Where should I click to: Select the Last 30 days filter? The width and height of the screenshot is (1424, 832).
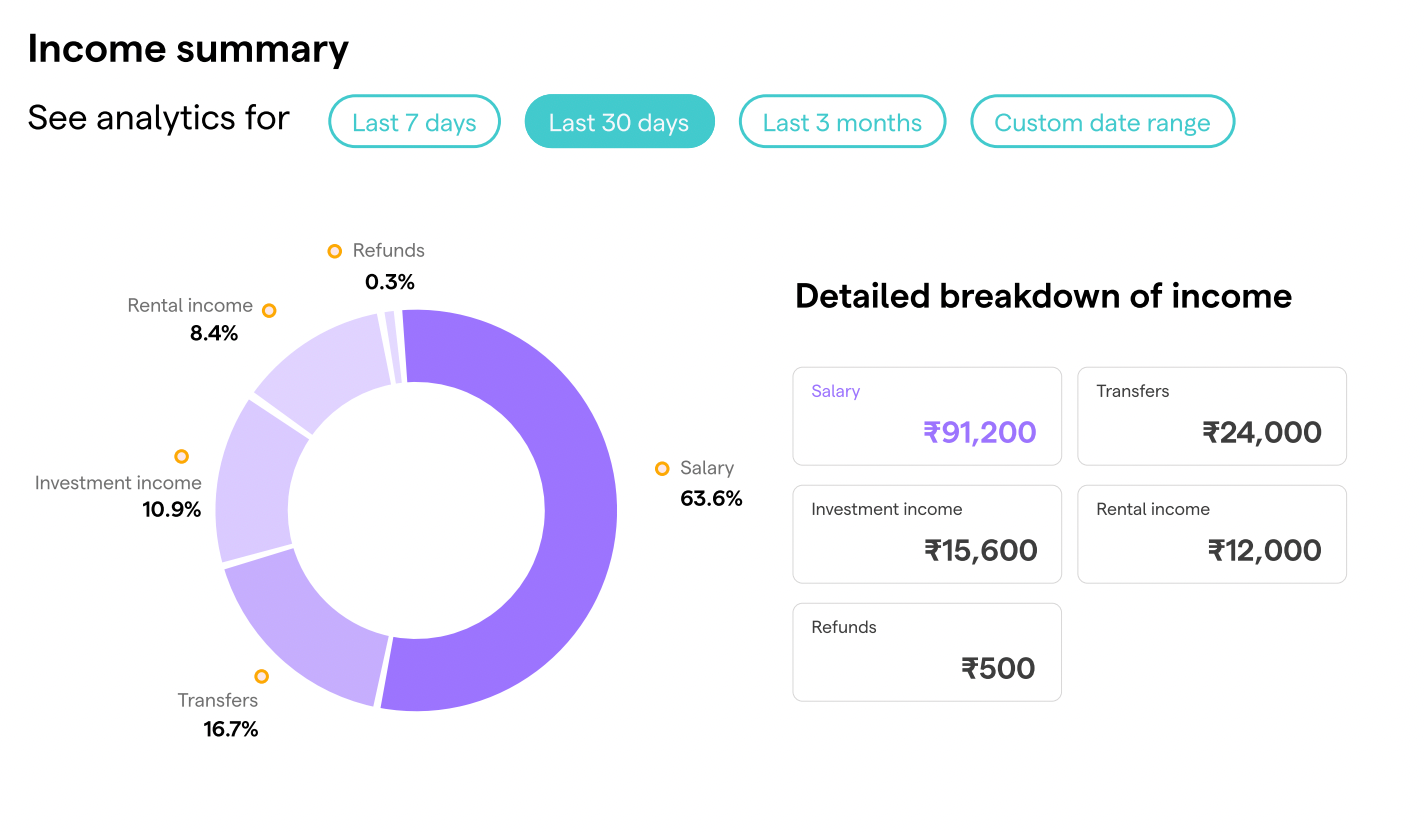[x=619, y=122]
